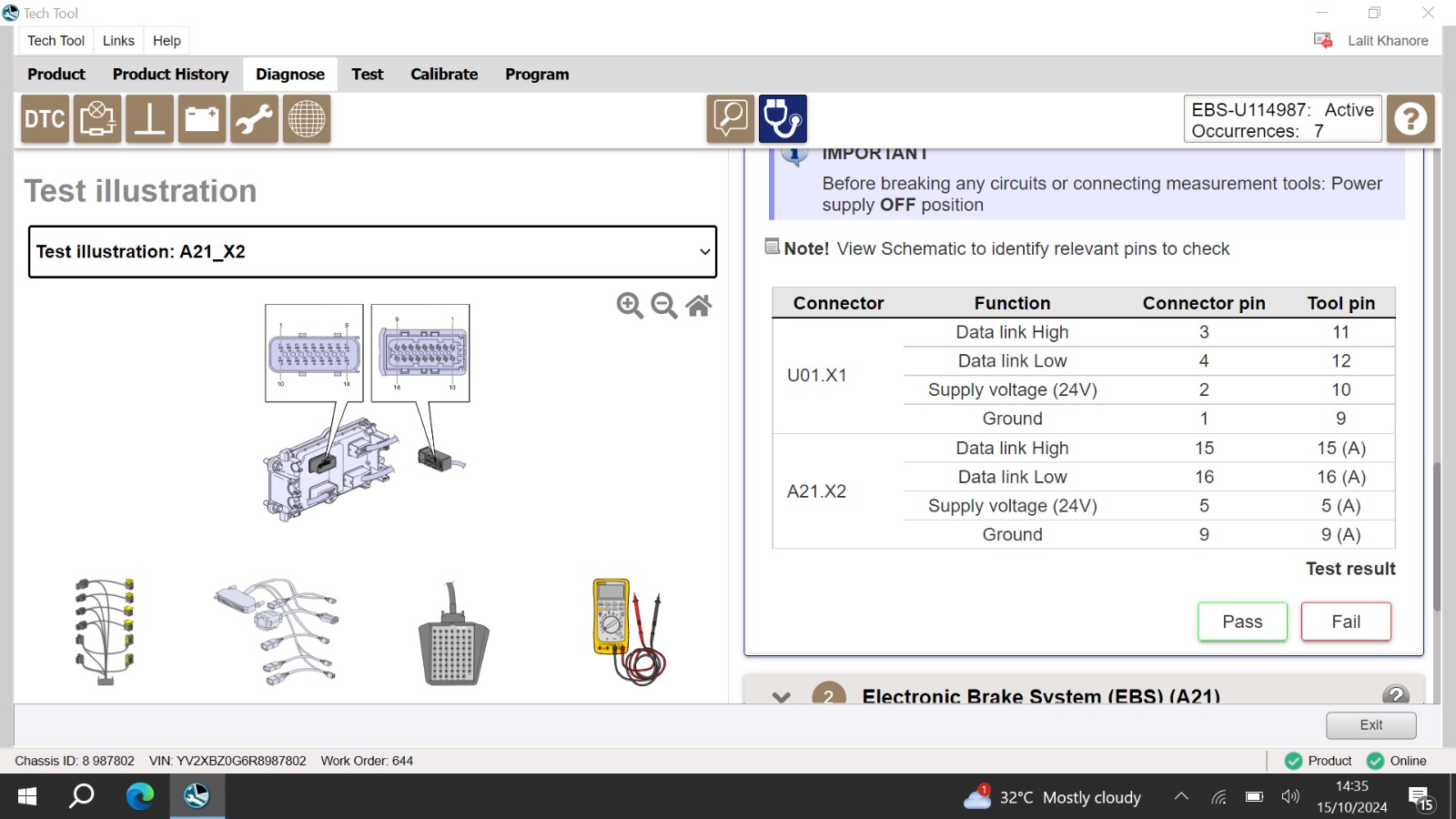Screen dimensions: 1456x819
Task: Click the breakout cable set thumbnail
Action: (278, 632)
